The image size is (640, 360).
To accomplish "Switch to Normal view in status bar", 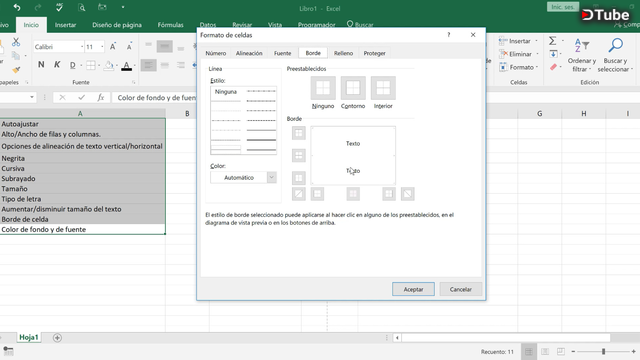I will pos(529,351).
